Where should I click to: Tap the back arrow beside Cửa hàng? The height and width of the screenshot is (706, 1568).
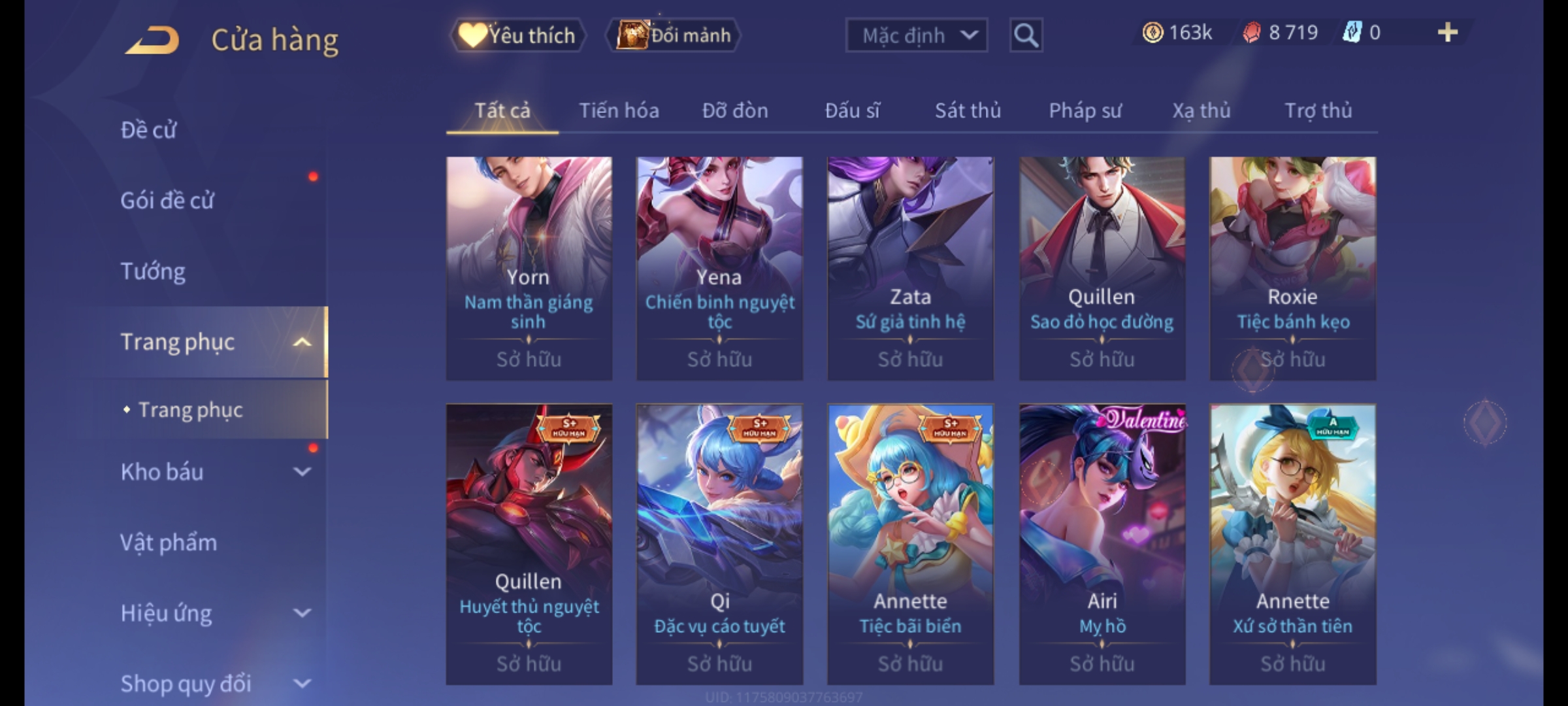(153, 40)
